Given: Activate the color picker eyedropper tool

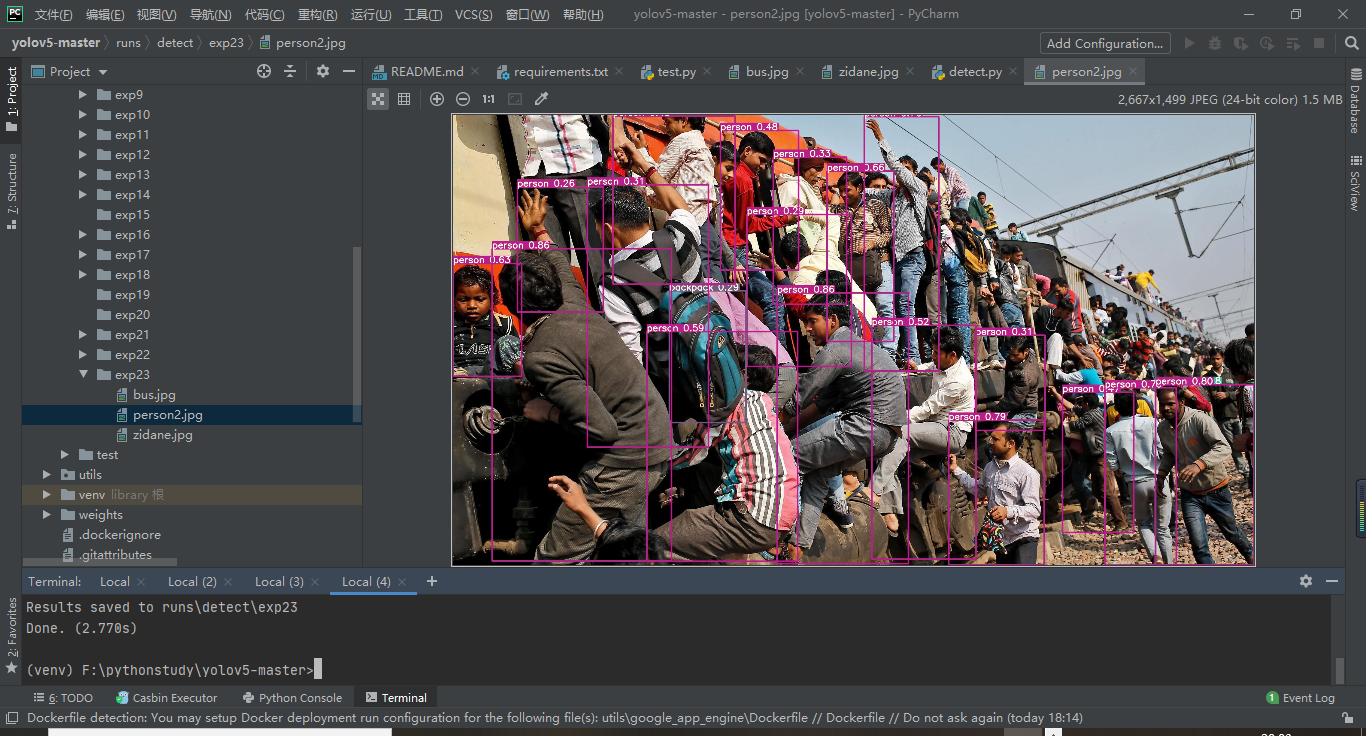Looking at the screenshot, I should pyautogui.click(x=542, y=99).
